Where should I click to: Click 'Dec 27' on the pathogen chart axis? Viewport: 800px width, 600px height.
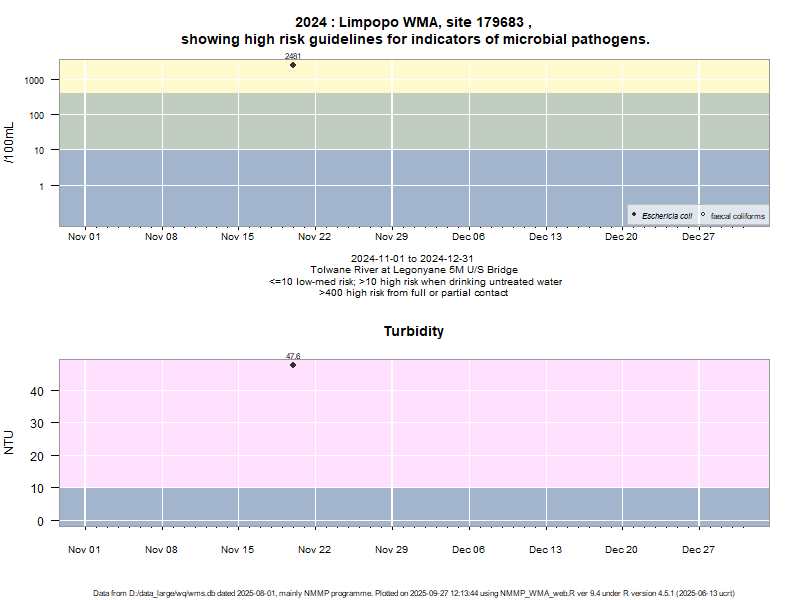tap(698, 237)
